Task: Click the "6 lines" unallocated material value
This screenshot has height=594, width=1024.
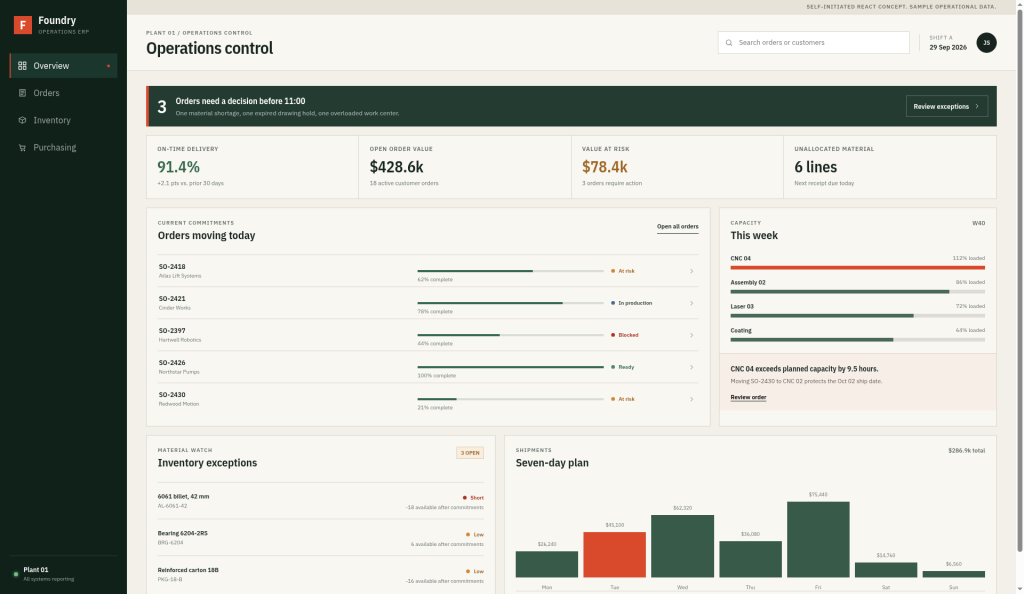Action: tap(816, 167)
